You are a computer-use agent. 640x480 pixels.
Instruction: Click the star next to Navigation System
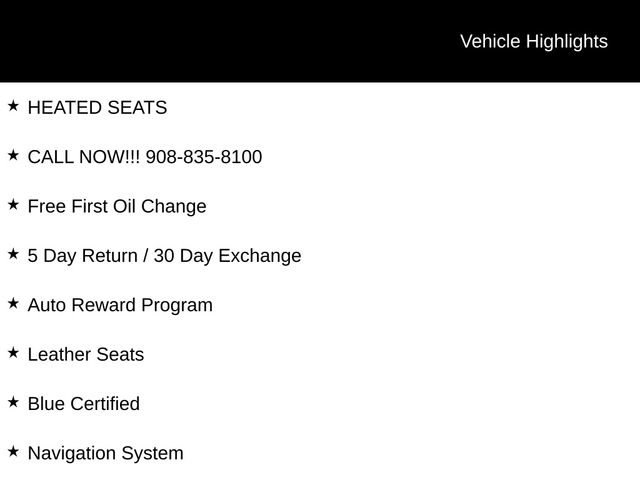pyautogui.click(x=13, y=451)
